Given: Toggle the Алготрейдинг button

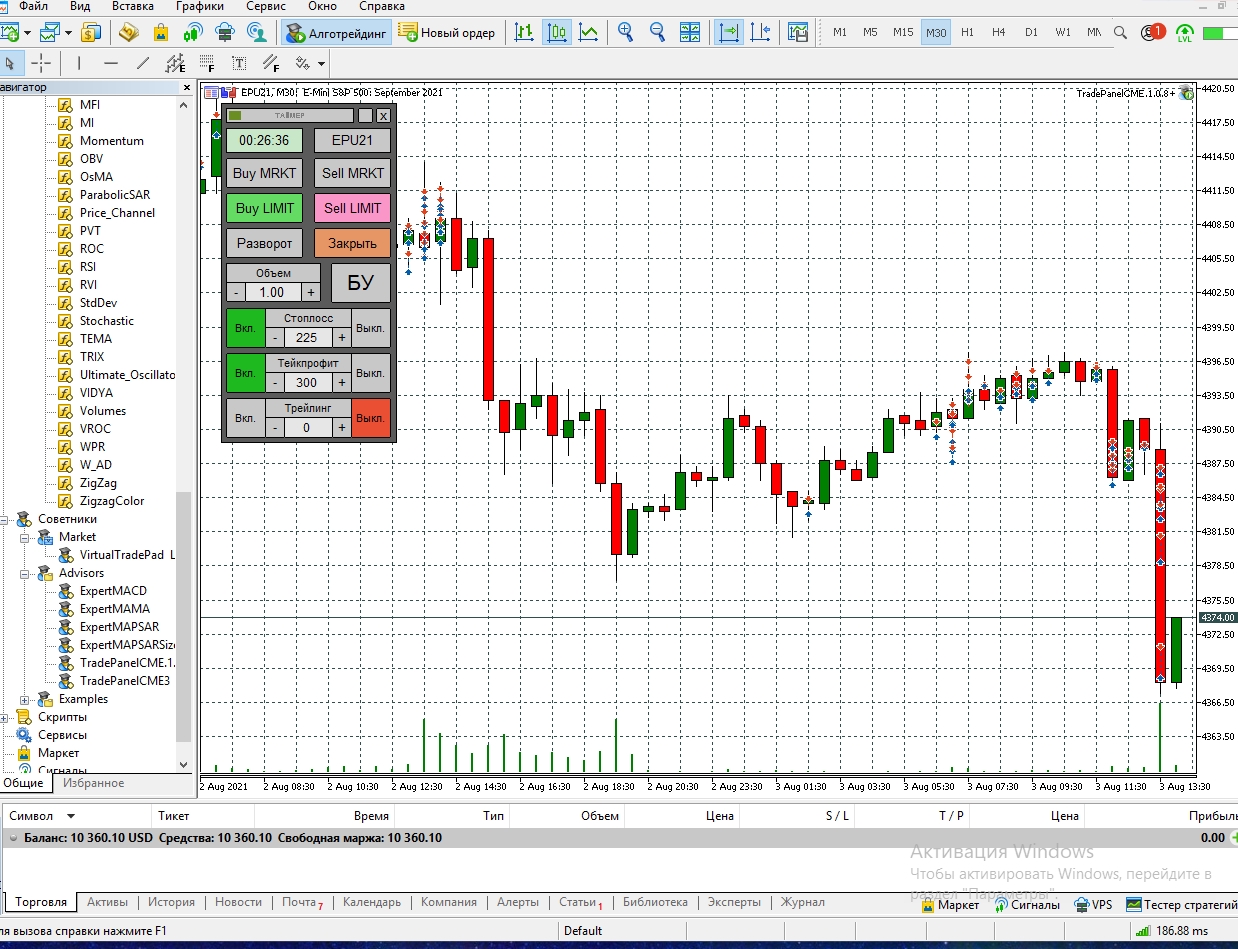Looking at the screenshot, I should point(337,32).
